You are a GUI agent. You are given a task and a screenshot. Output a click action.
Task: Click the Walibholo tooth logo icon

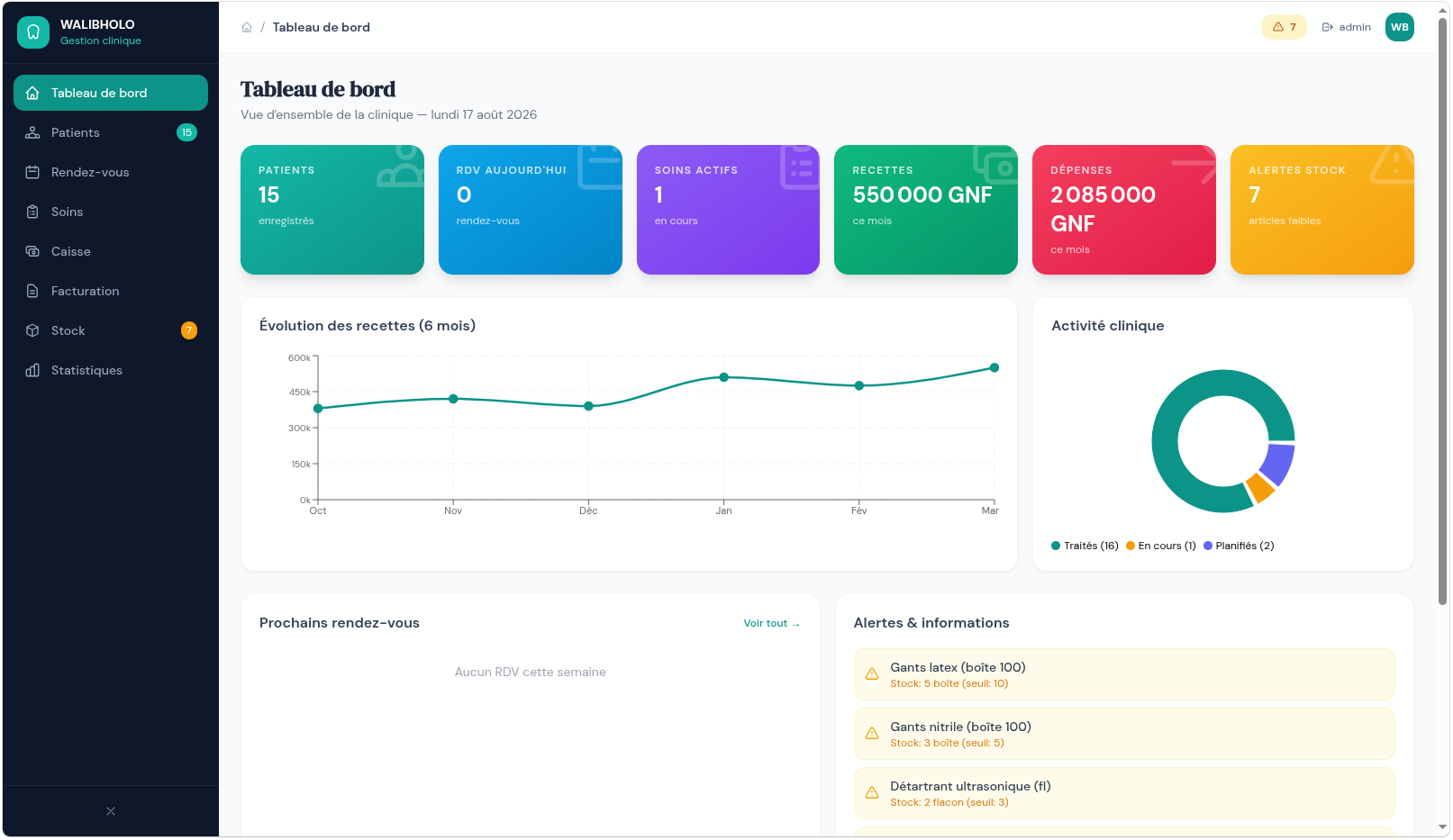point(33,32)
